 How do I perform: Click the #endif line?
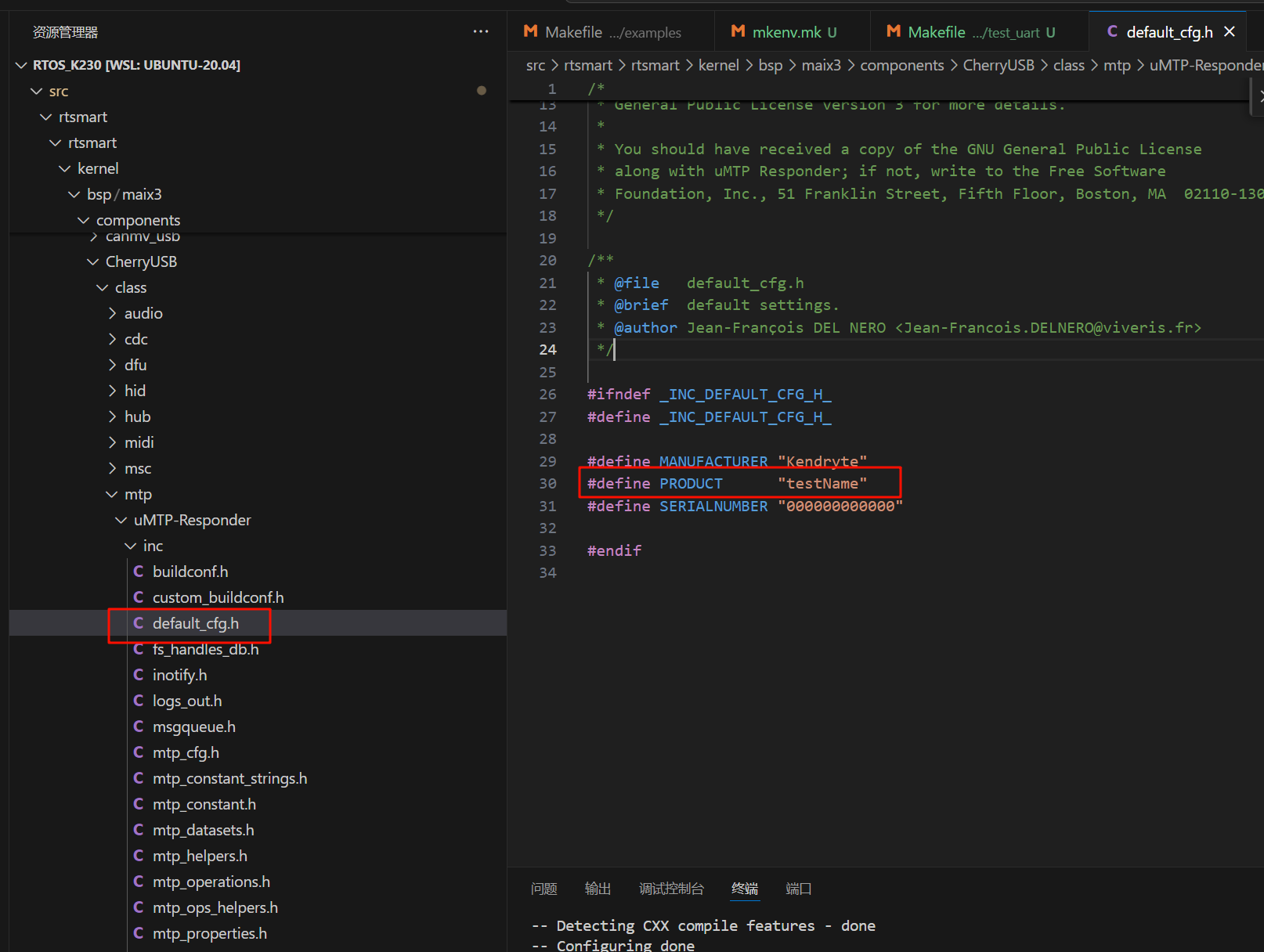(614, 551)
